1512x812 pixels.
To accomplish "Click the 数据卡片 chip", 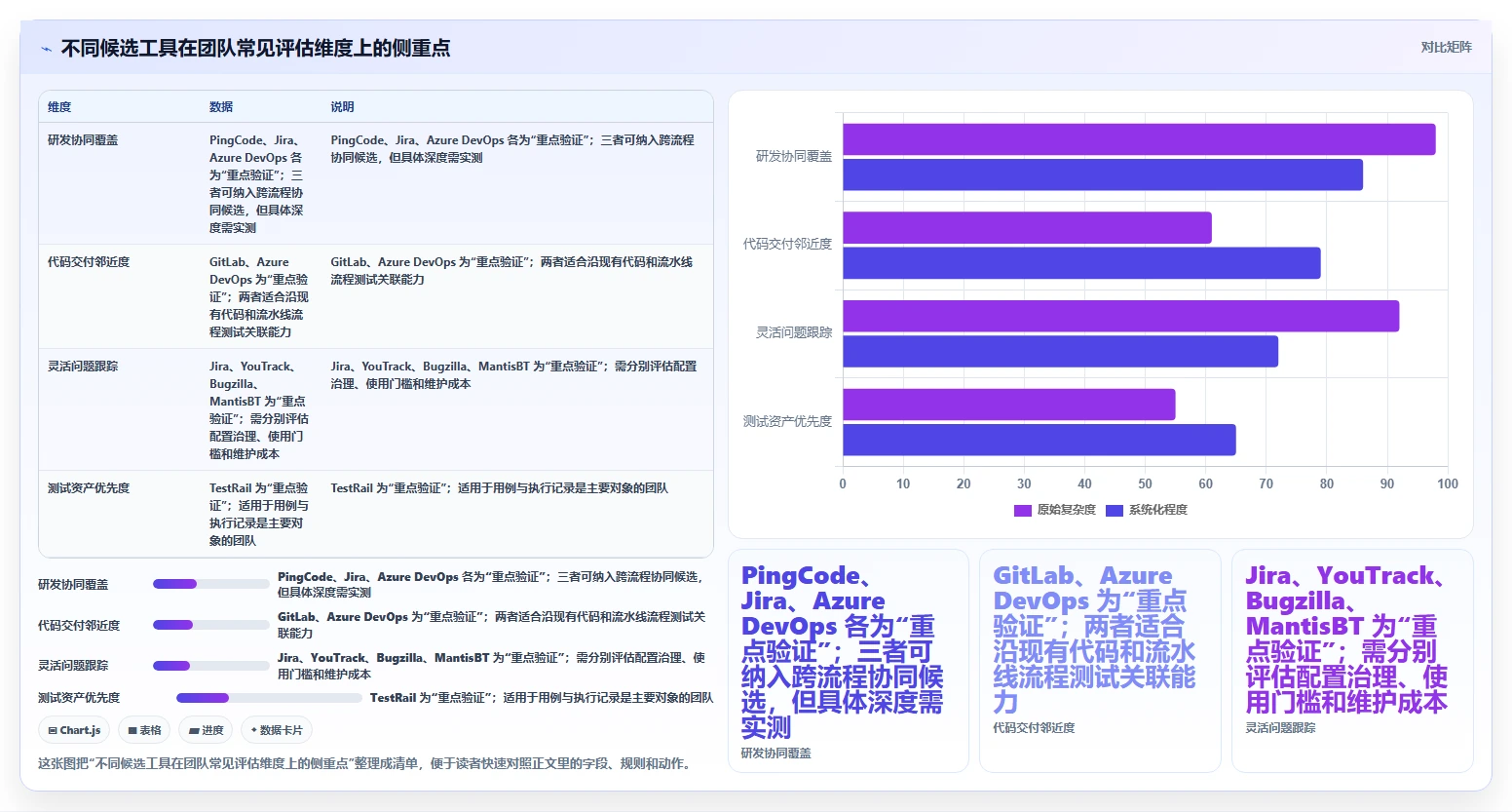I will tap(277, 730).
